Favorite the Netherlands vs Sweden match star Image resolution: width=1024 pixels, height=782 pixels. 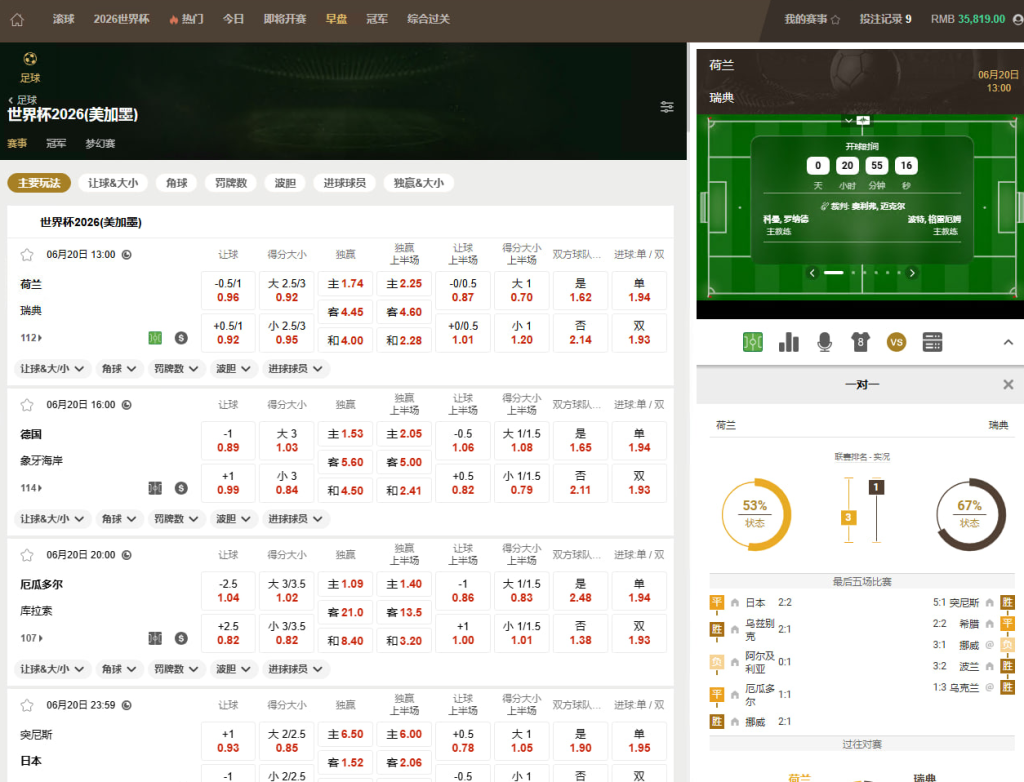click(x=27, y=255)
